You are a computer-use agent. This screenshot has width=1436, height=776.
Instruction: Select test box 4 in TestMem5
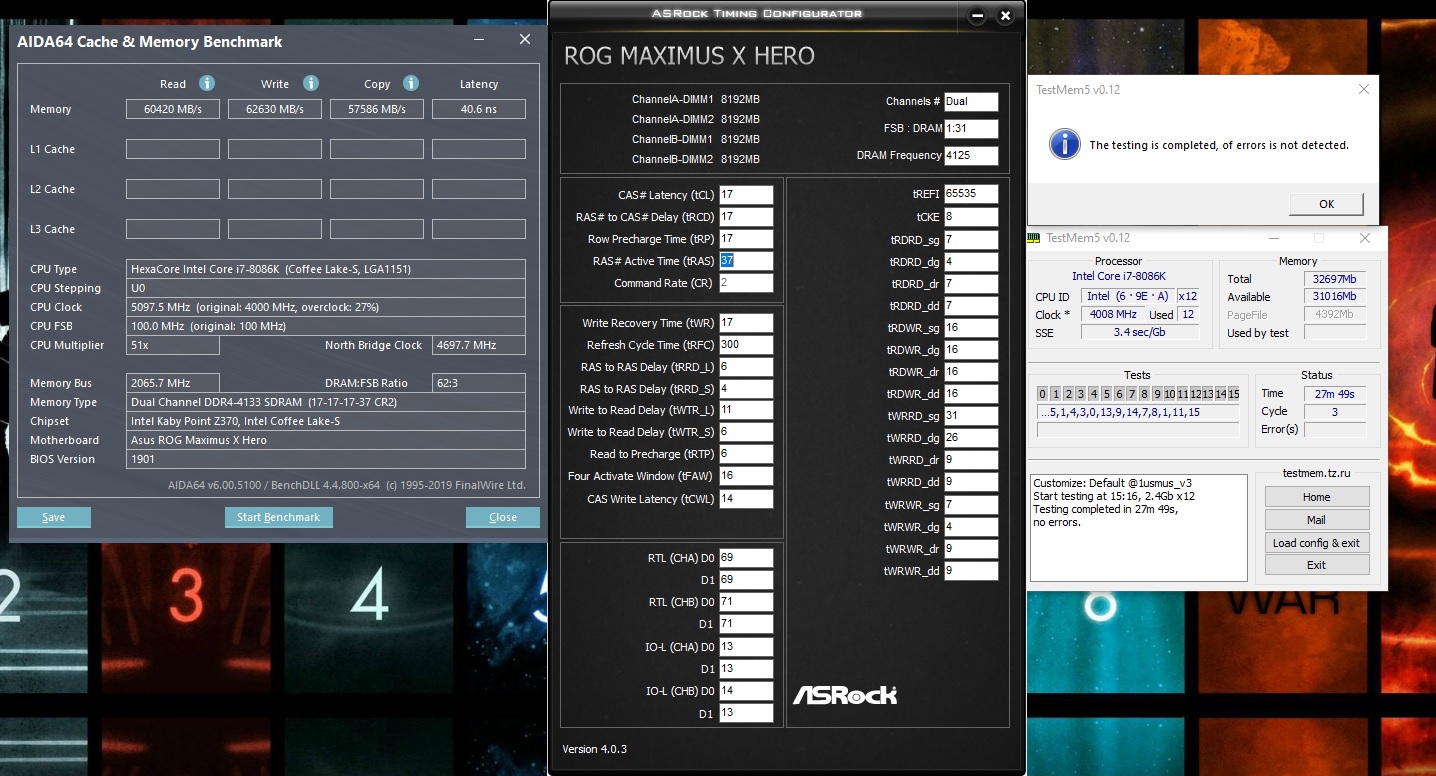click(1094, 394)
